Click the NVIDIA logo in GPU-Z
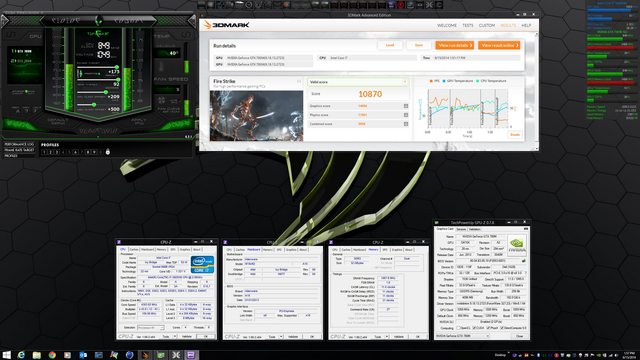The image size is (640, 360). point(517,244)
